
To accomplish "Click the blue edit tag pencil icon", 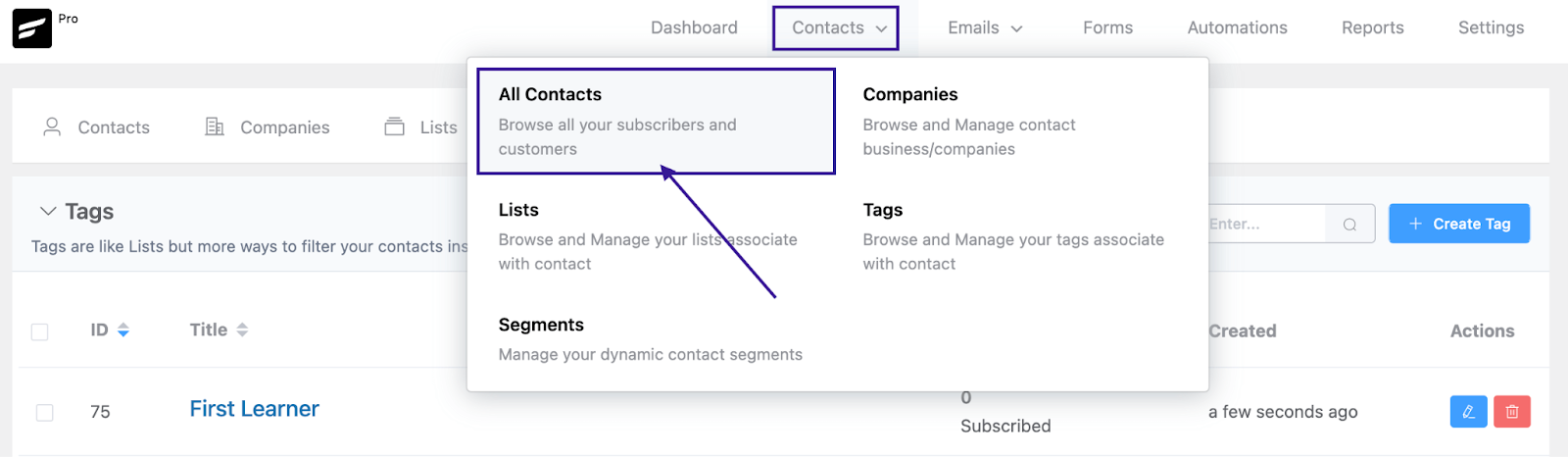I will [1468, 412].
